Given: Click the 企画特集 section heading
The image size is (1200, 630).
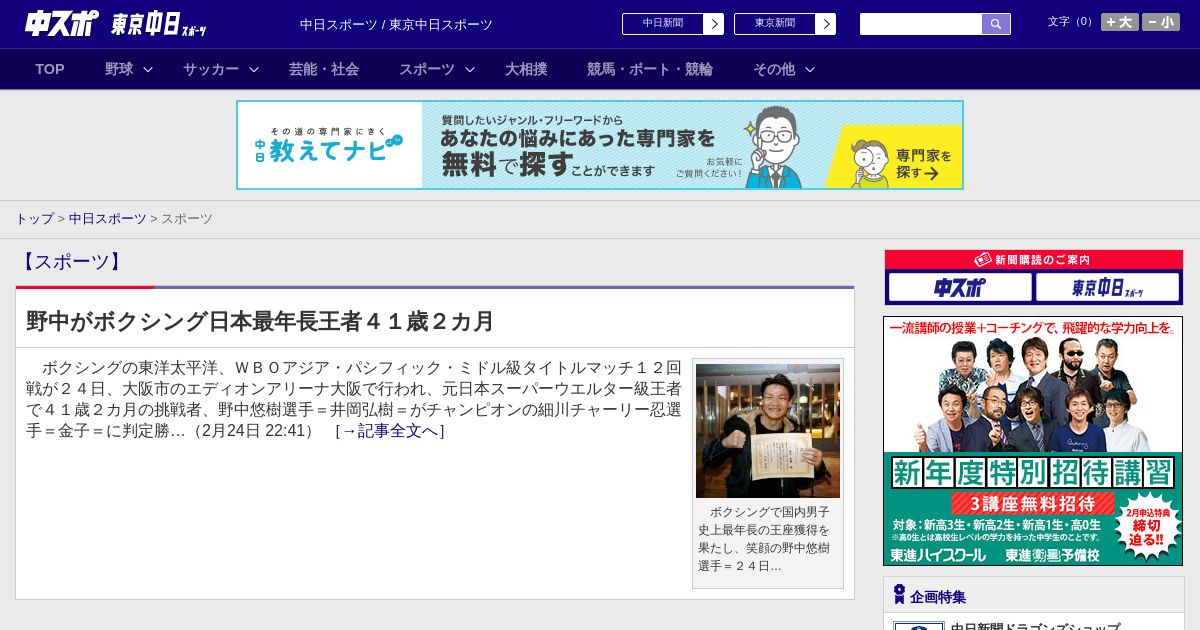Looking at the screenshot, I should click(x=938, y=596).
